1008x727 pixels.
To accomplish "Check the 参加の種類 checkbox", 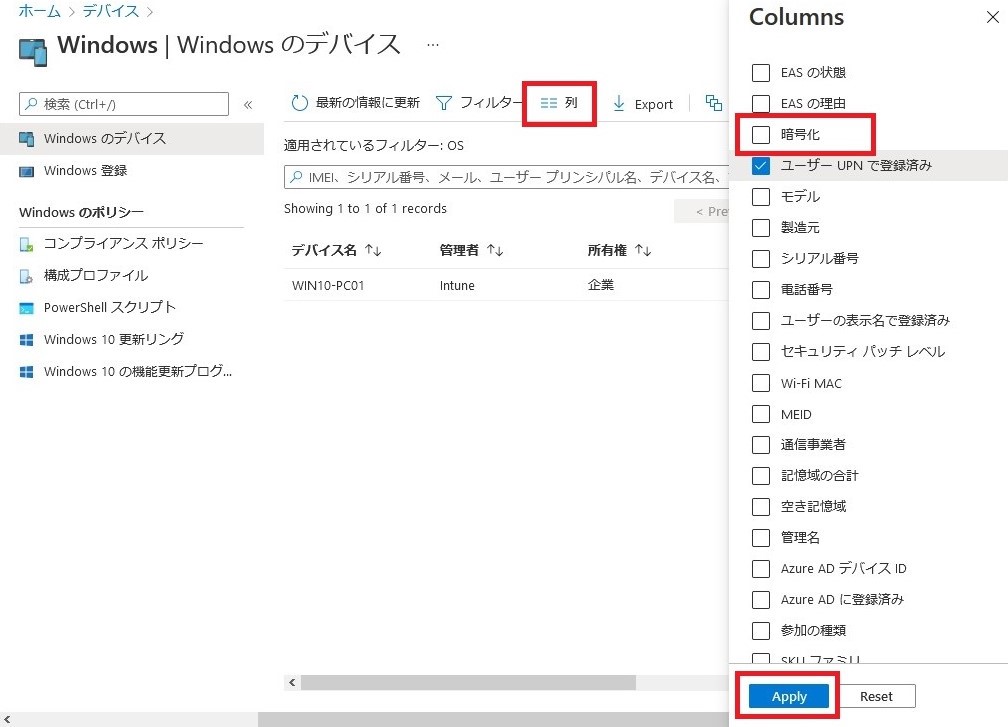I will point(760,631).
